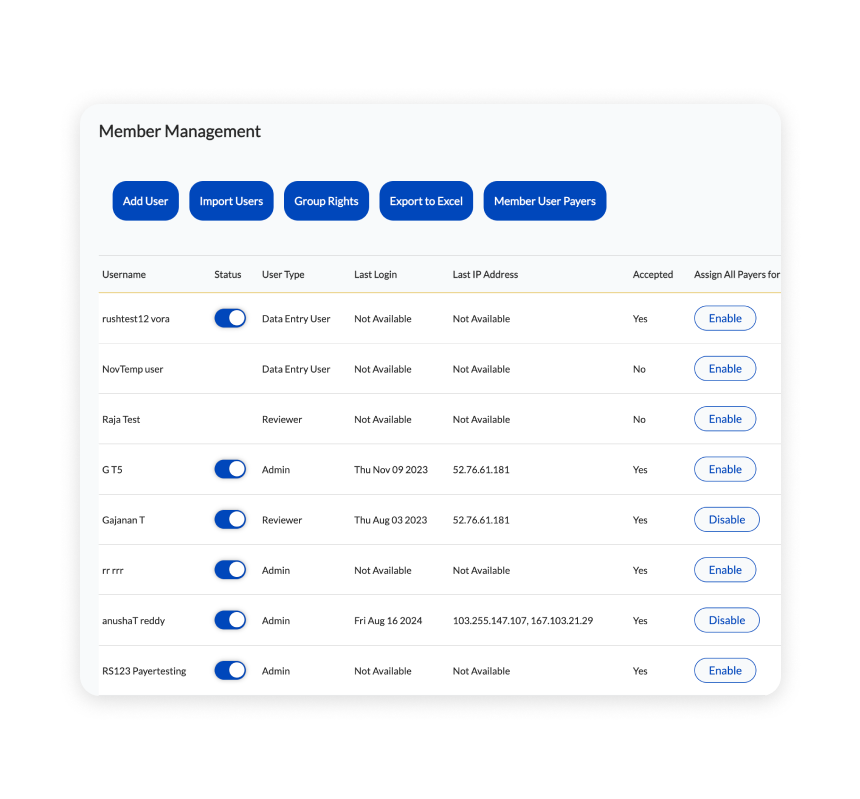Enable all payers for RS123 Payertesting
This screenshot has width=860, height=799.
(x=725, y=670)
